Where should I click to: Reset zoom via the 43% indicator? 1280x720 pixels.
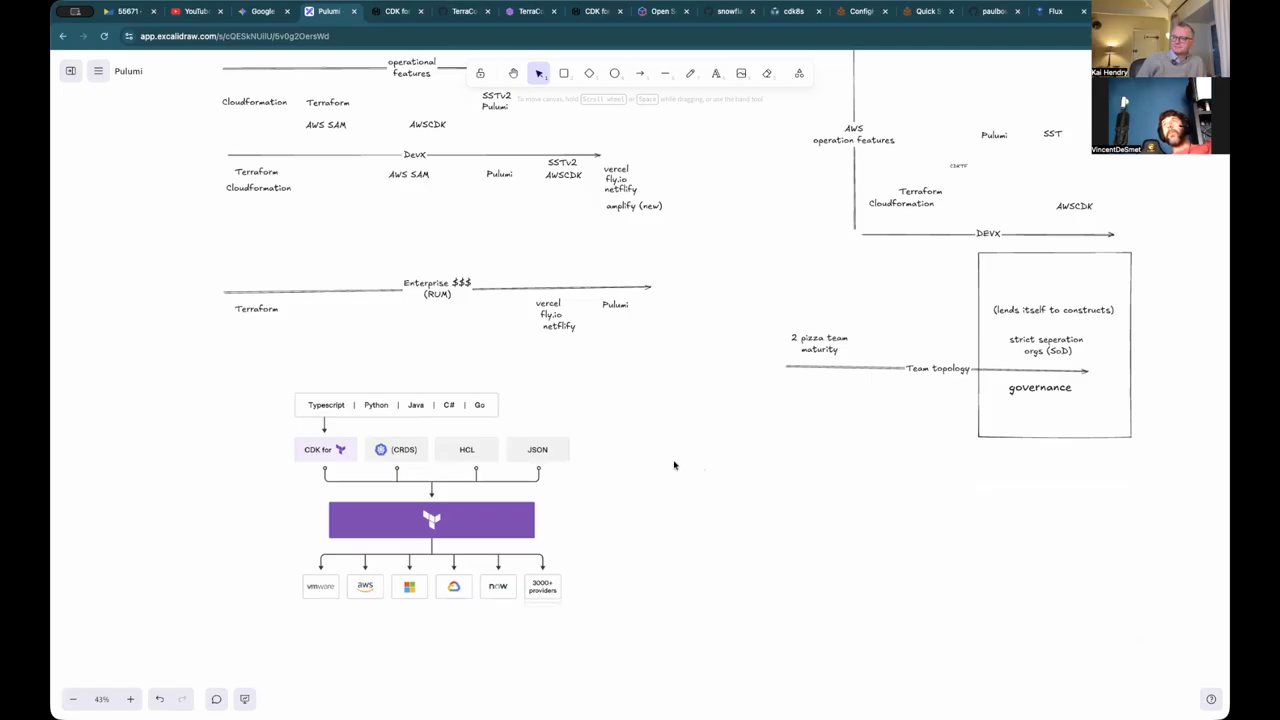pyautogui.click(x=101, y=699)
